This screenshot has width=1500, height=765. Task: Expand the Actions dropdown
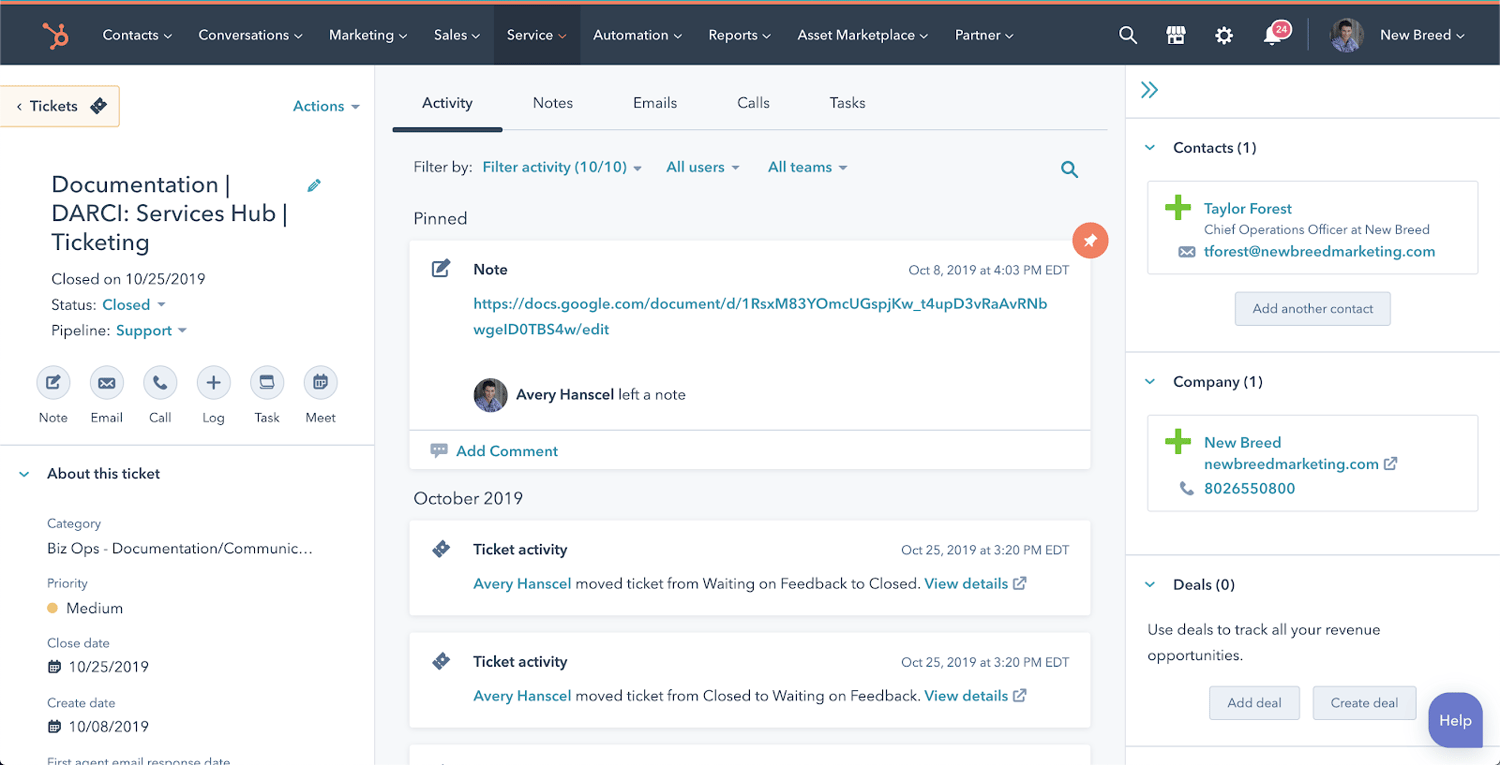(325, 106)
